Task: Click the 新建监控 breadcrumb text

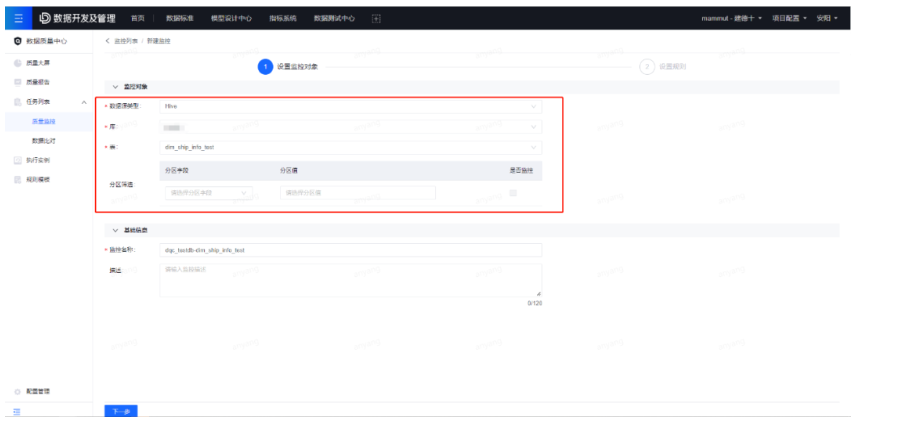Action: click(158, 41)
